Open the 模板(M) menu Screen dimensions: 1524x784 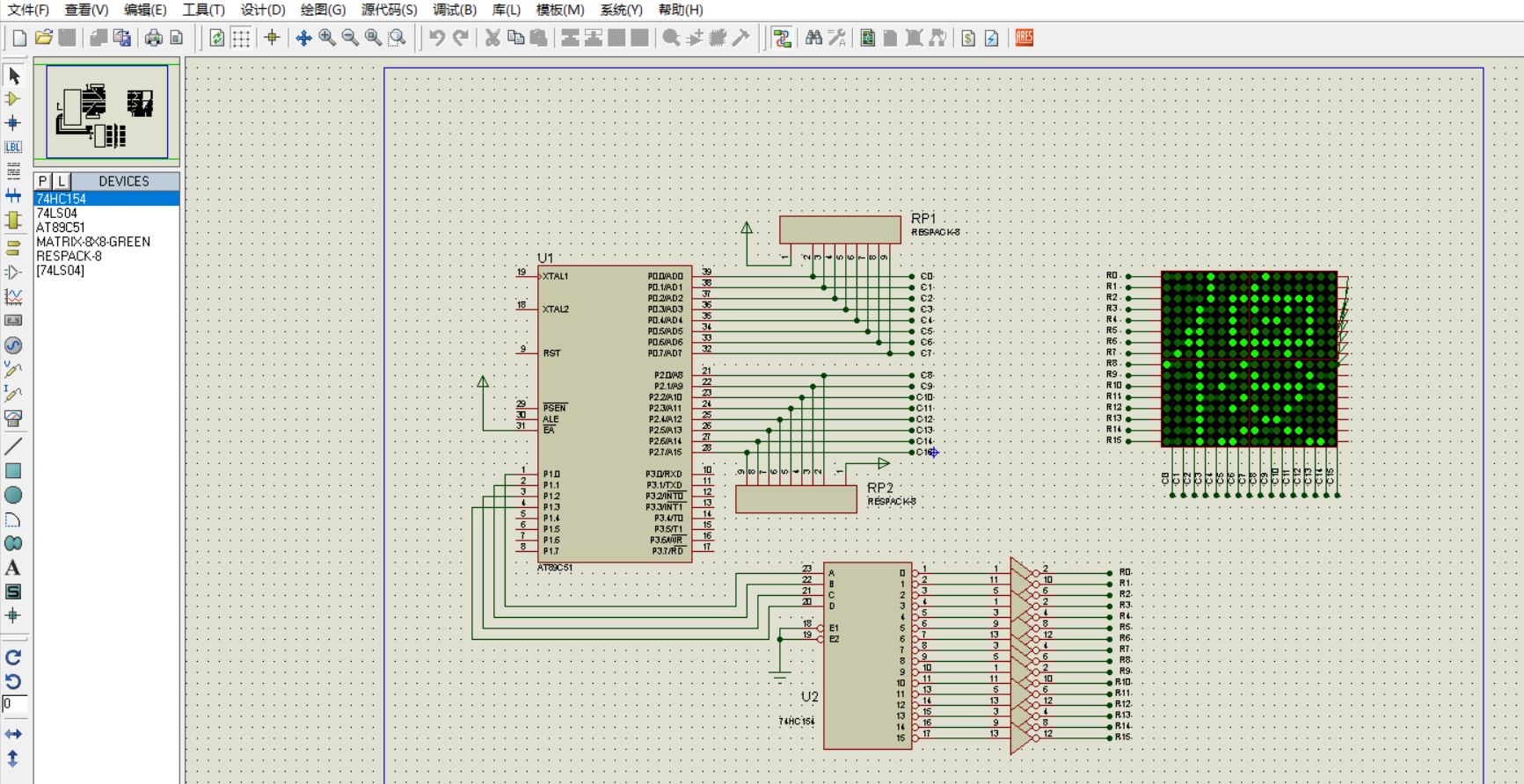560,10
